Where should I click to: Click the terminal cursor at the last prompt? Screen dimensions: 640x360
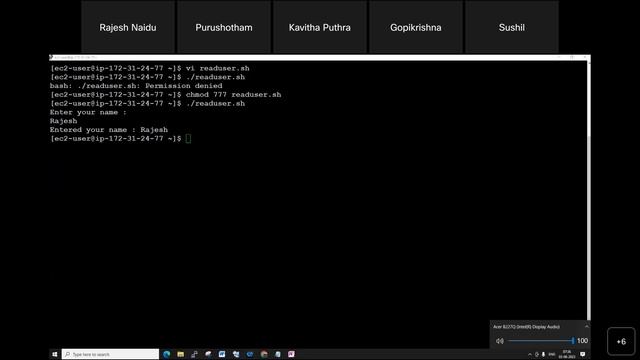188,139
